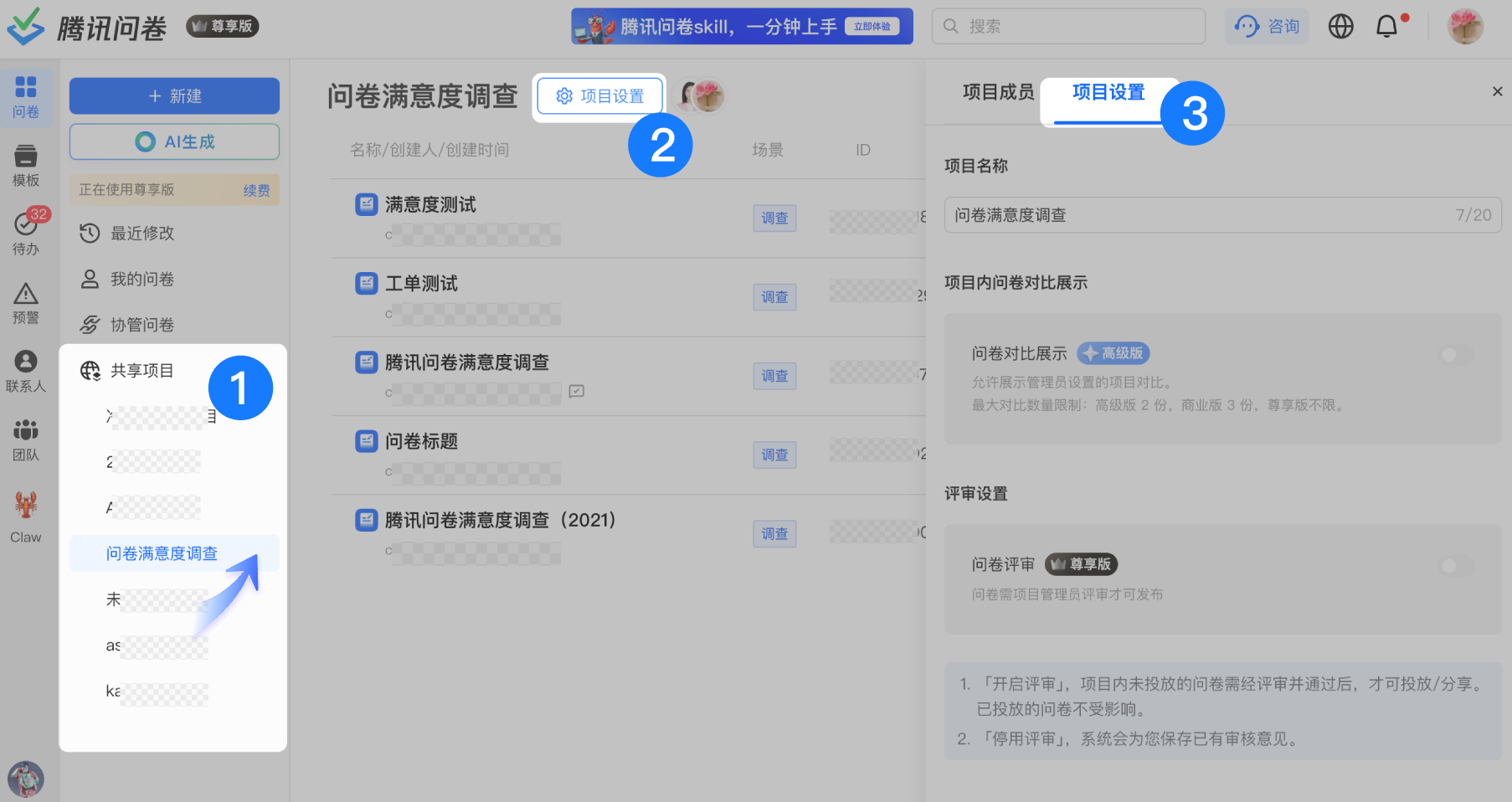Click the flower avatar beside the project title
This screenshot has width=1512, height=802.
(x=709, y=96)
